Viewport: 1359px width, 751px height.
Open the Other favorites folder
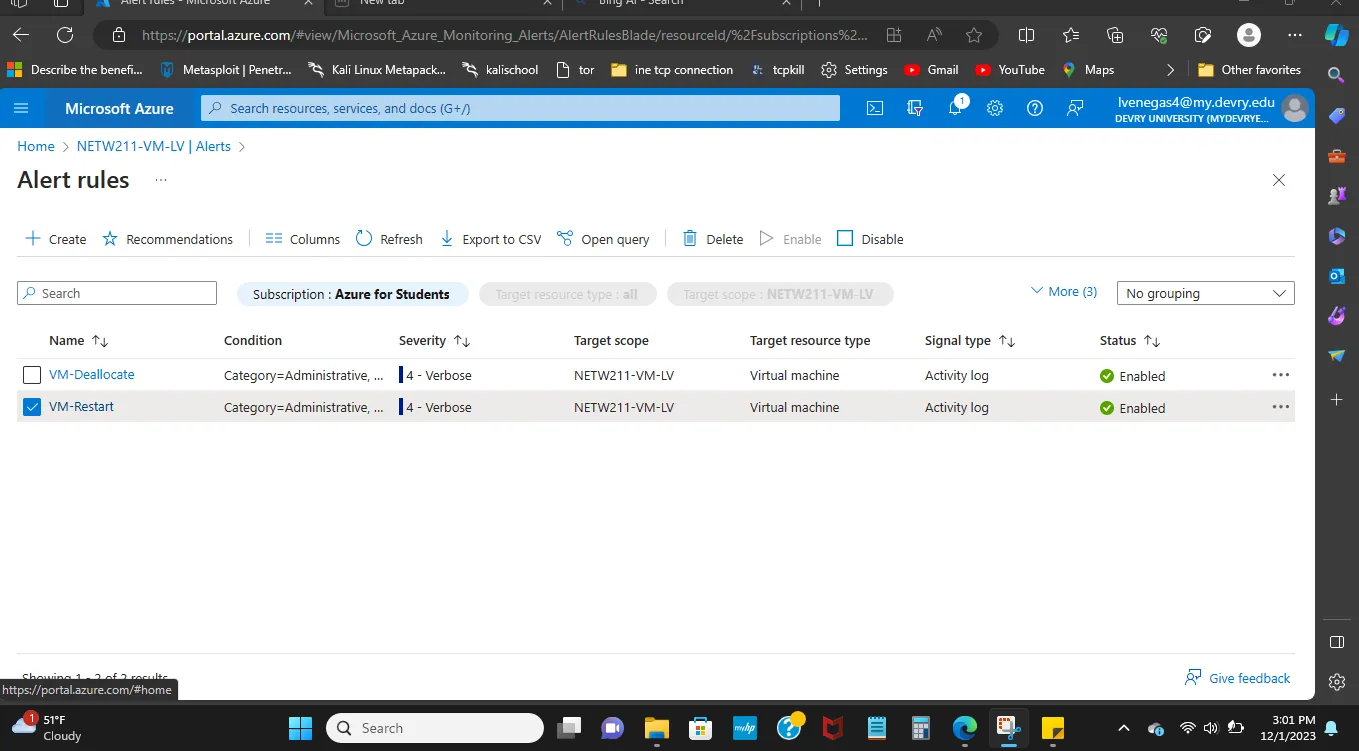click(x=1249, y=70)
